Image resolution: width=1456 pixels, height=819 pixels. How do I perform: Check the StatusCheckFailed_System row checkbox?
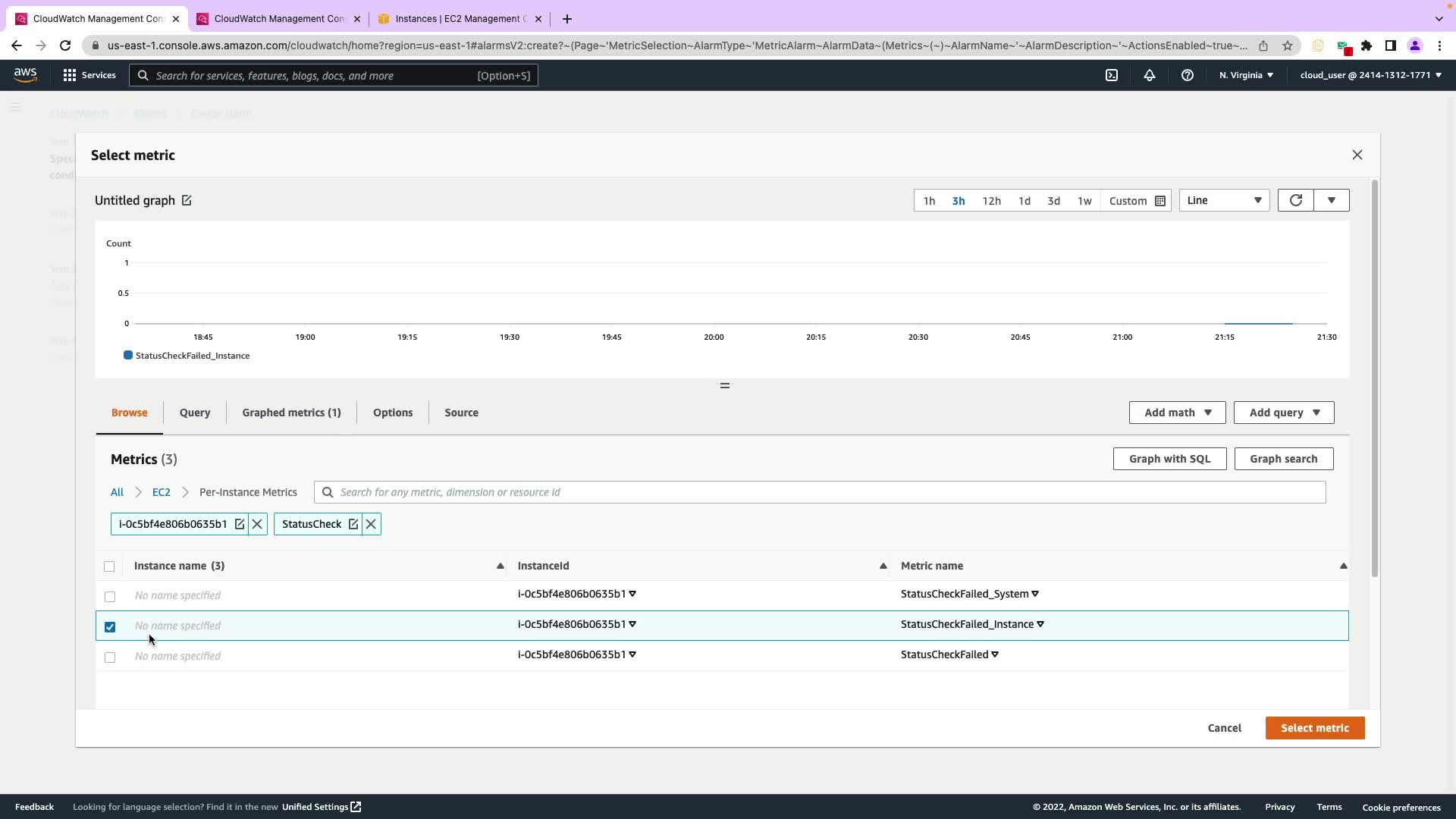[110, 597]
